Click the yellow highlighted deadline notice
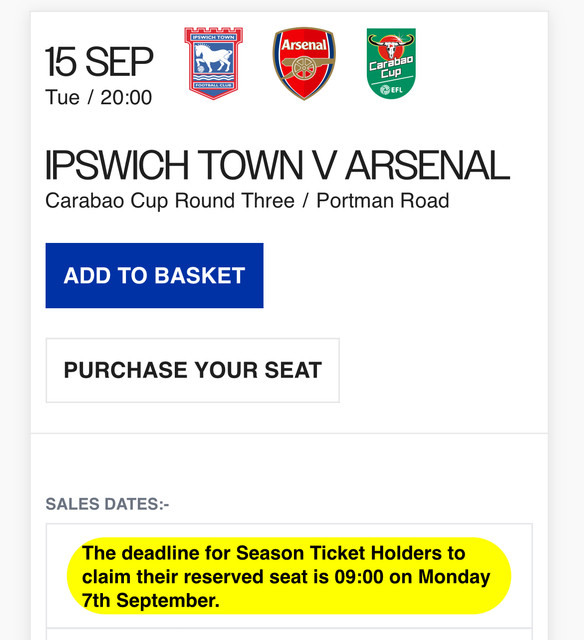The height and width of the screenshot is (640, 584). [289, 576]
